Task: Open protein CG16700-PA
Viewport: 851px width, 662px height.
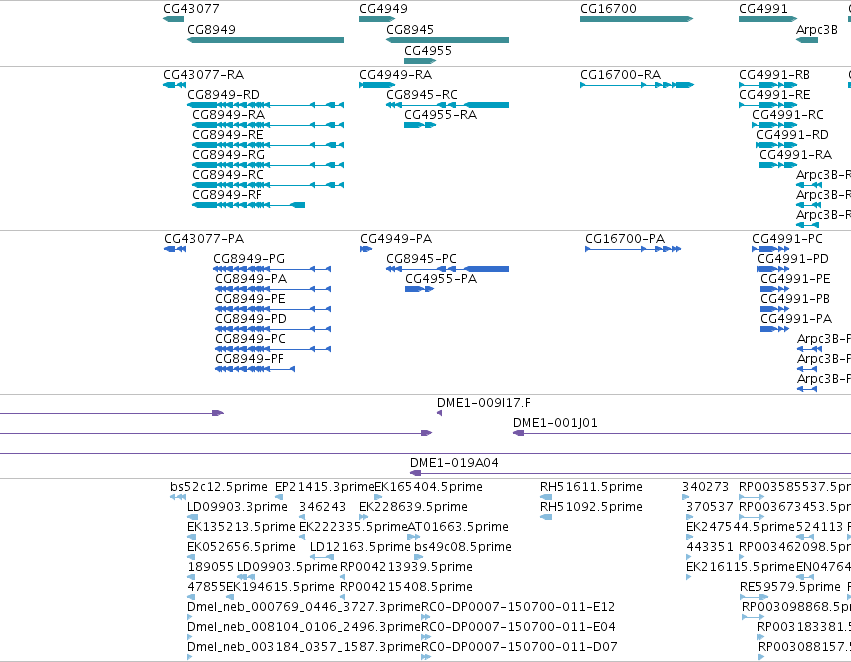Action: click(625, 239)
